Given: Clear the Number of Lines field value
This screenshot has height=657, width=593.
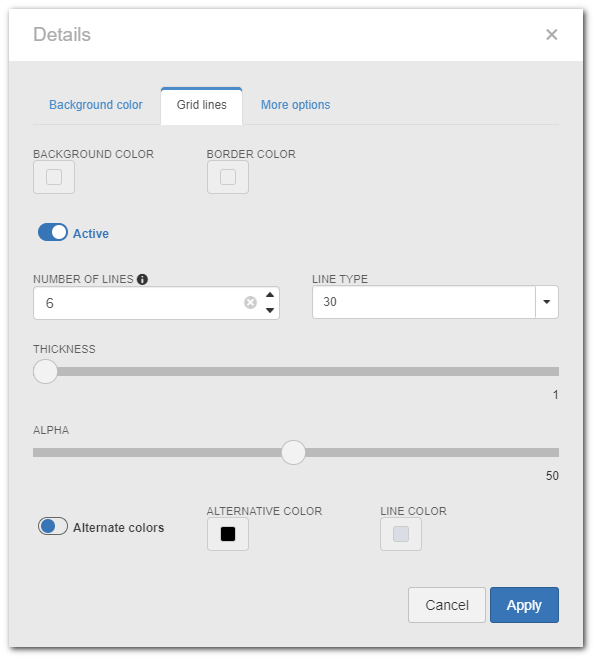Looking at the screenshot, I should tap(250, 303).
